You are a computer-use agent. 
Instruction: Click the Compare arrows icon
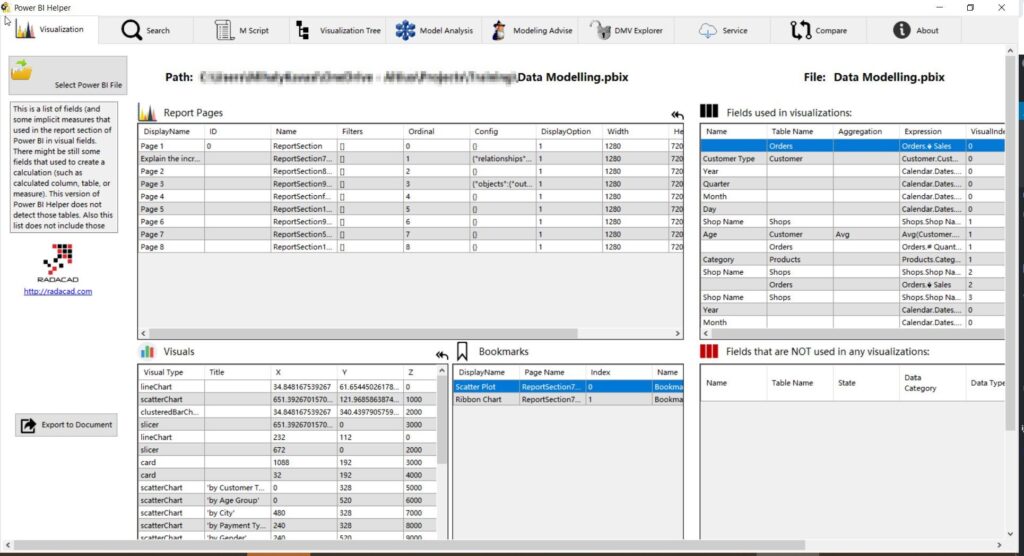(x=801, y=30)
